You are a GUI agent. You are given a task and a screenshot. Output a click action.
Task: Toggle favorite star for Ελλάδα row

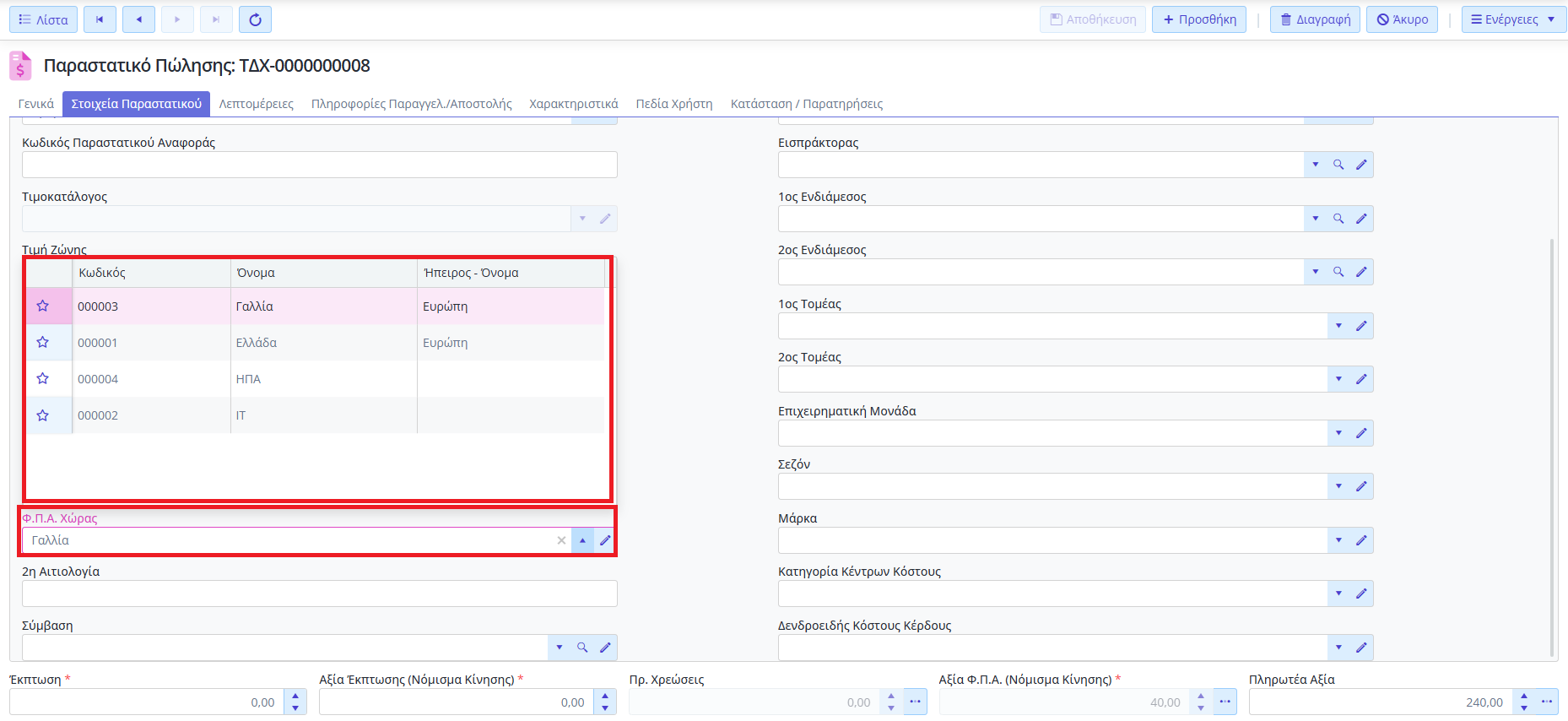[x=43, y=342]
